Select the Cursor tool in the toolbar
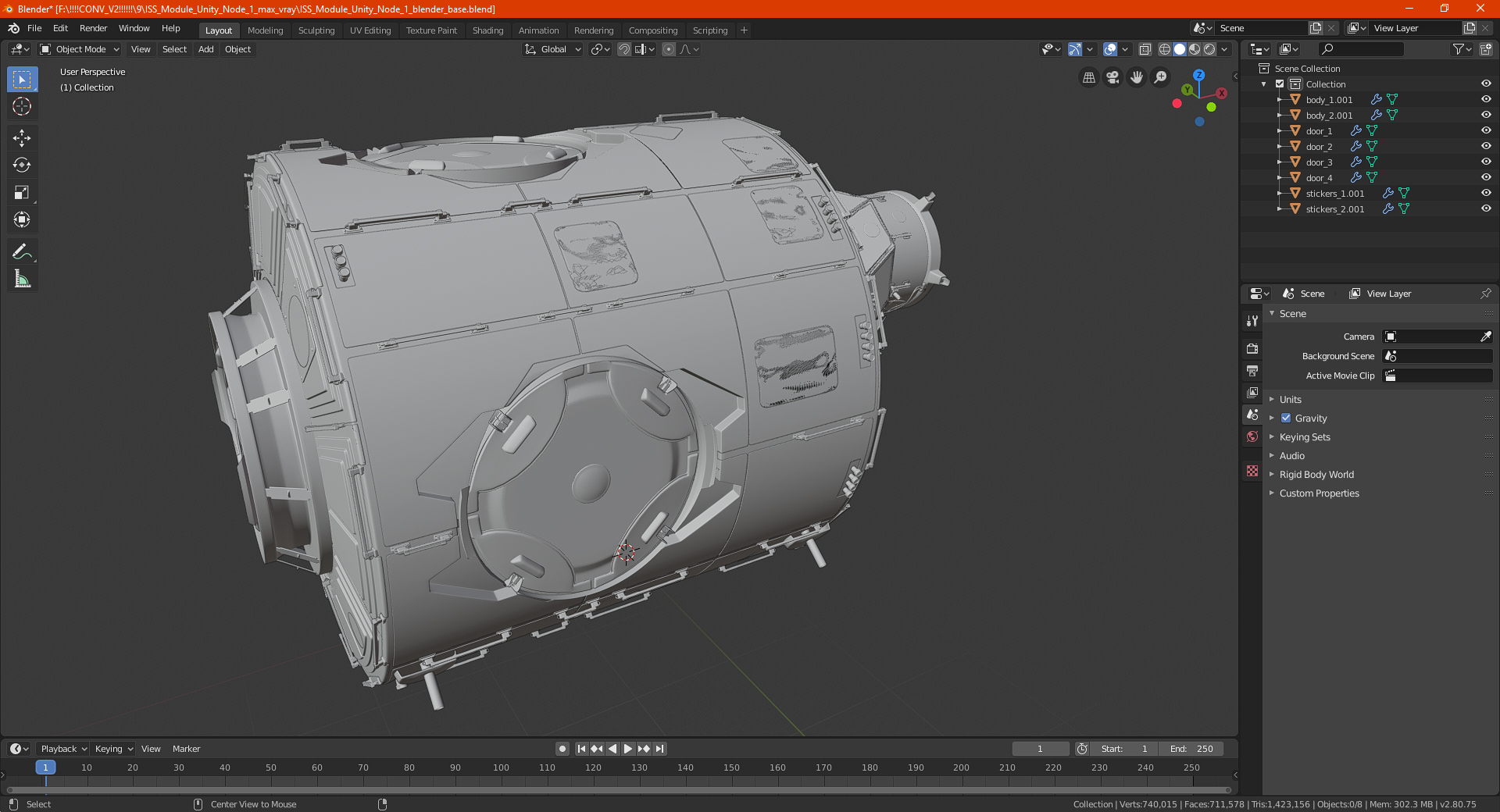The width and height of the screenshot is (1500, 812). pos(22,107)
